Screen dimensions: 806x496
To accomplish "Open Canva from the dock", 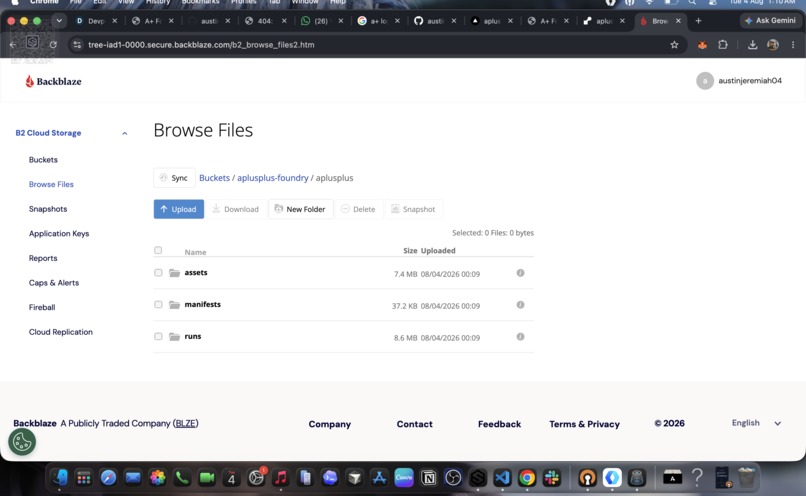I will coord(404,477).
